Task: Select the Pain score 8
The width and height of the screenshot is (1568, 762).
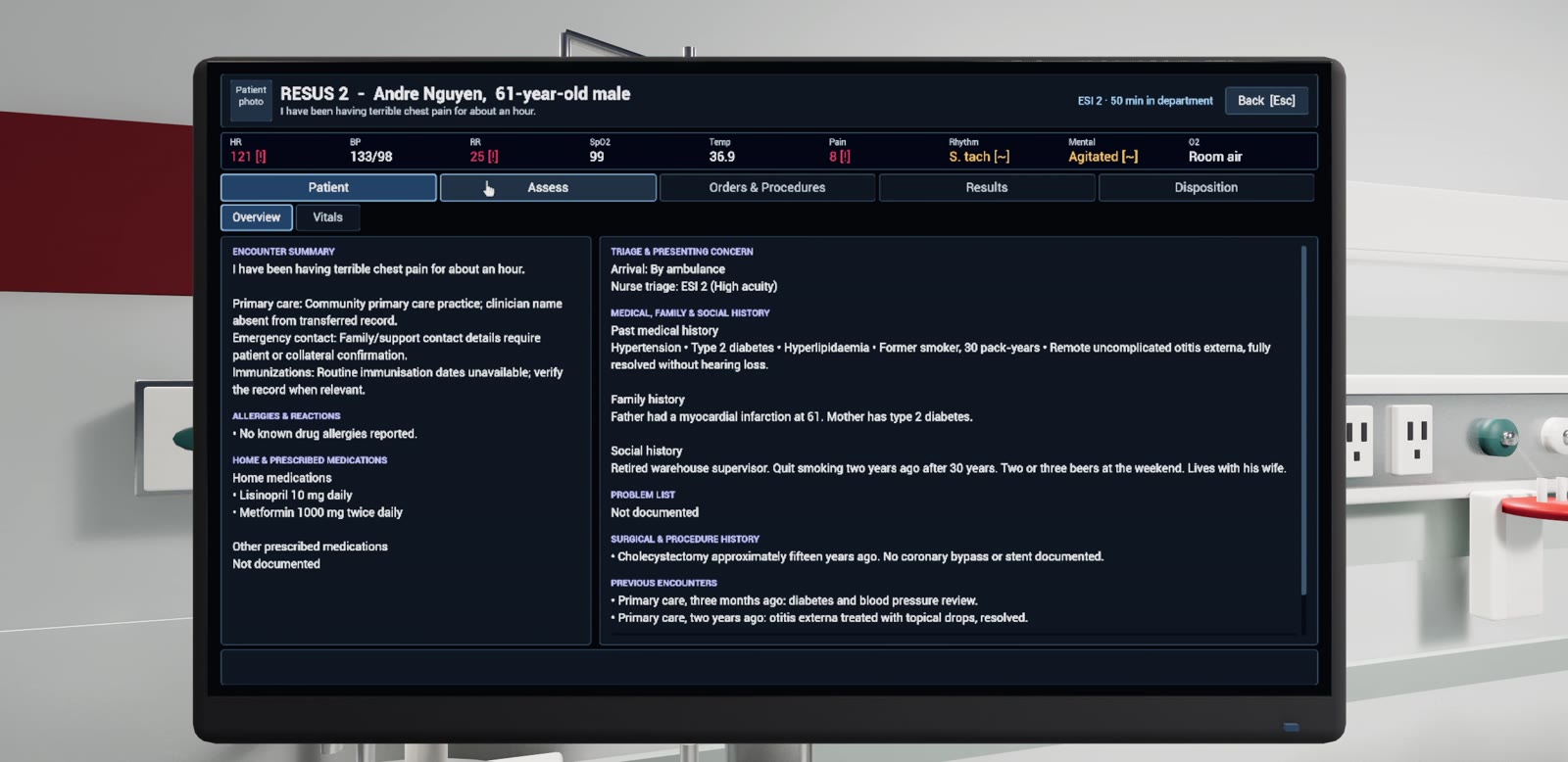Action: 840,157
